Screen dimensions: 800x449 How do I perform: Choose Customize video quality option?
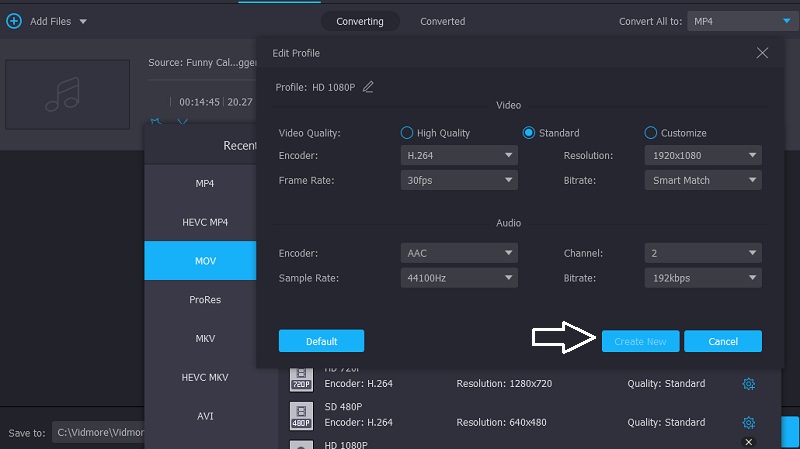click(x=651, y=133)
